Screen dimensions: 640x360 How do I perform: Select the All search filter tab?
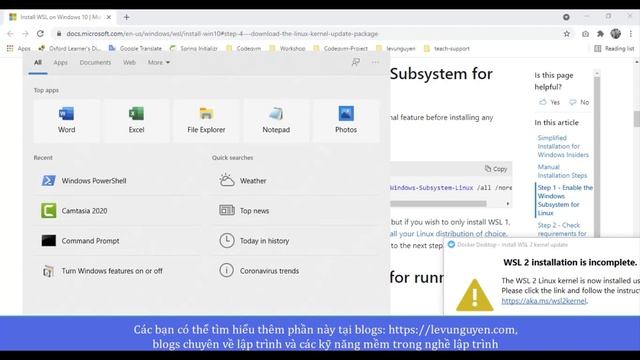click(x=38, y=62)
